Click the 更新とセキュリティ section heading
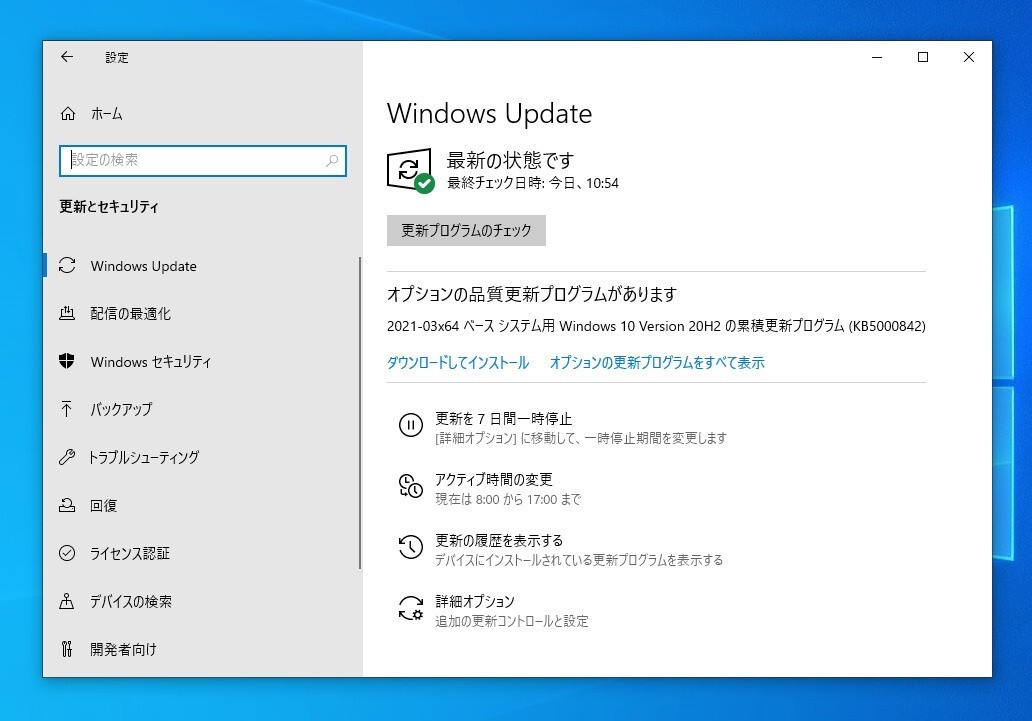Viewport: 1032px width, 721px height. pos(109,207)
